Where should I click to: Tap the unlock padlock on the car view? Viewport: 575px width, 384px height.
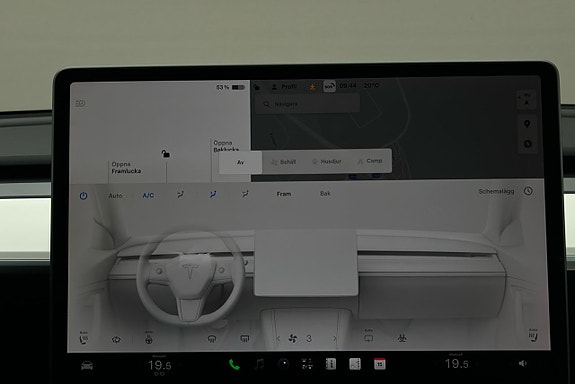pos(165,153)
